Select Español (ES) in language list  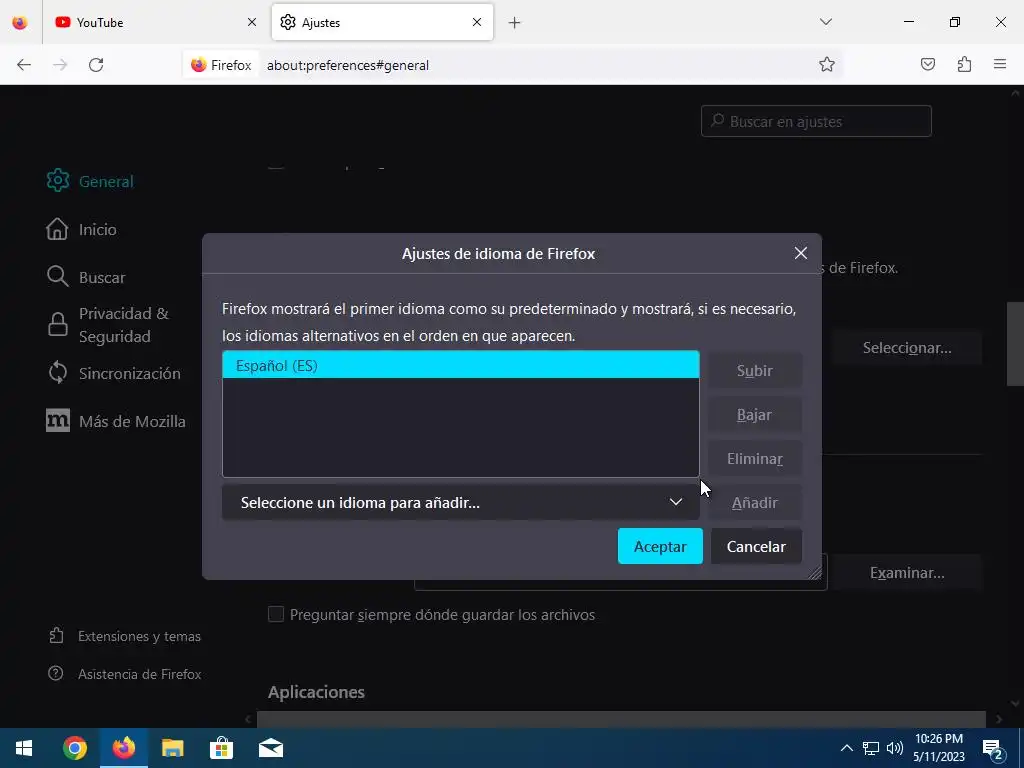pyautogui.click(x=460, y=365)
